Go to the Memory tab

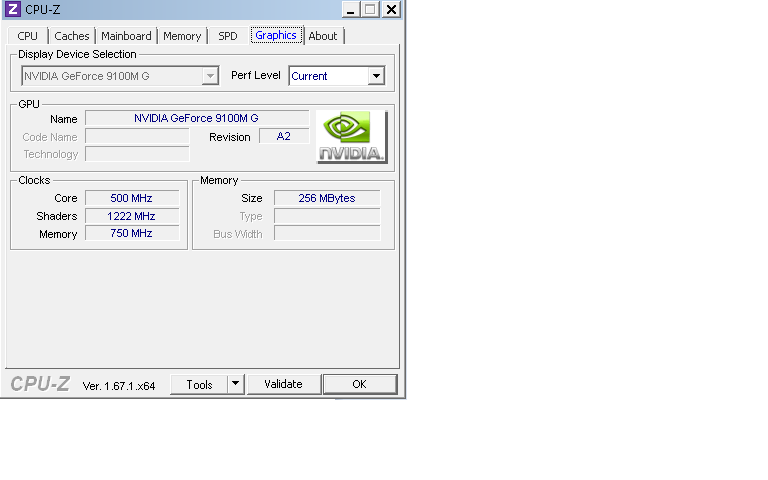tap(182, 36)
